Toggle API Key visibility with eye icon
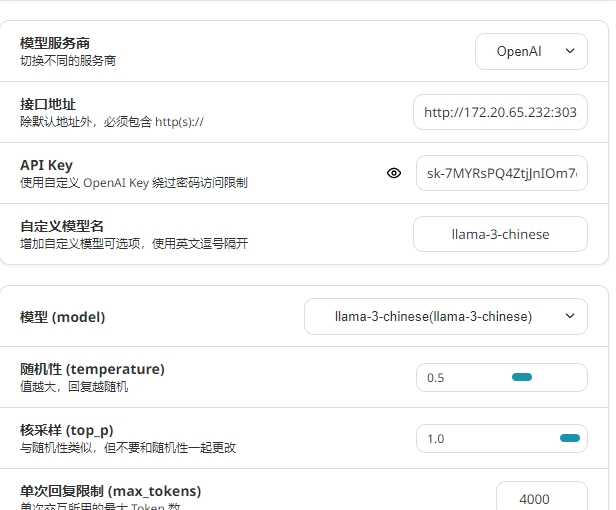Screen dimensions: 616x510 pyautogui.click(x=394, y=173)
